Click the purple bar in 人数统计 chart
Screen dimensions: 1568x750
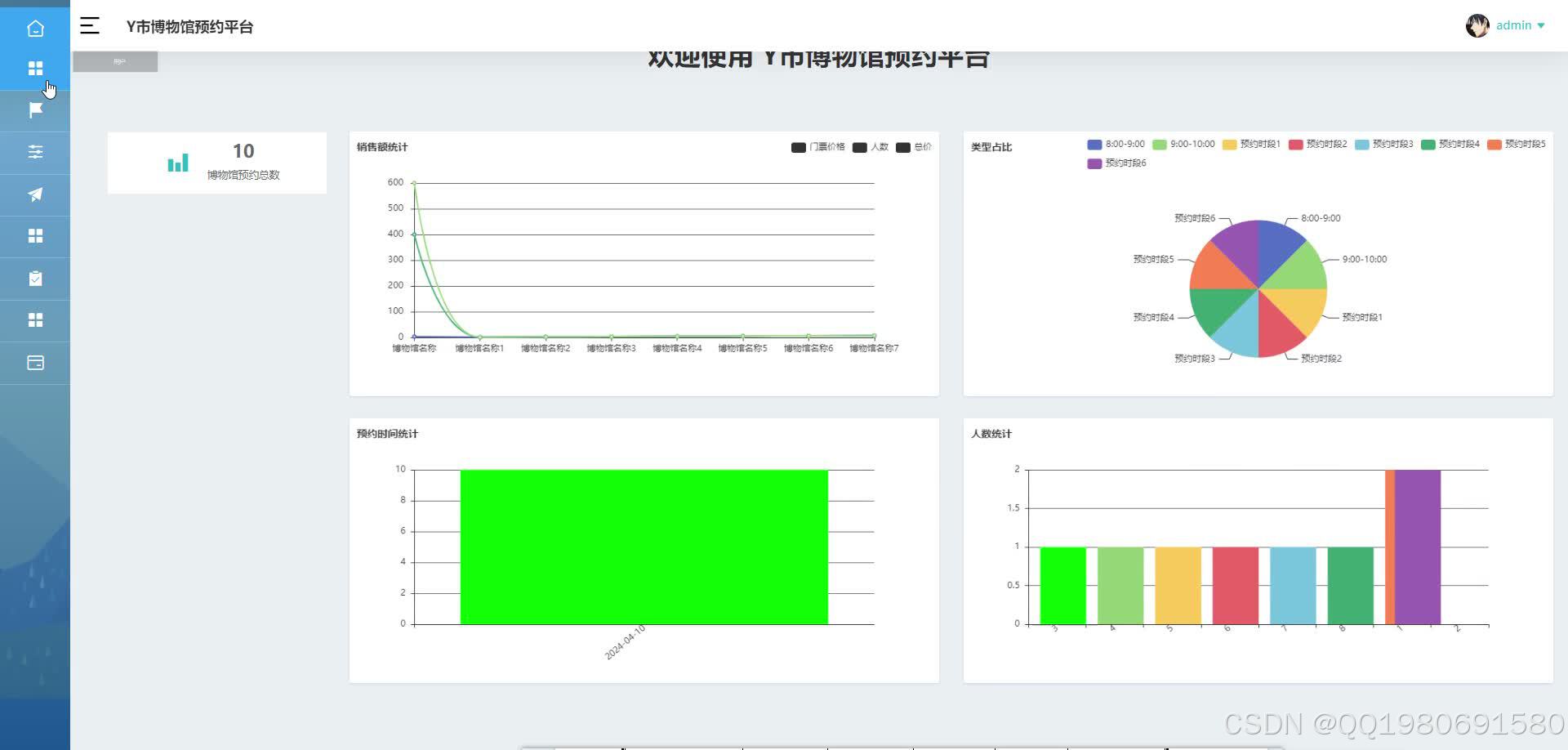1418,547
